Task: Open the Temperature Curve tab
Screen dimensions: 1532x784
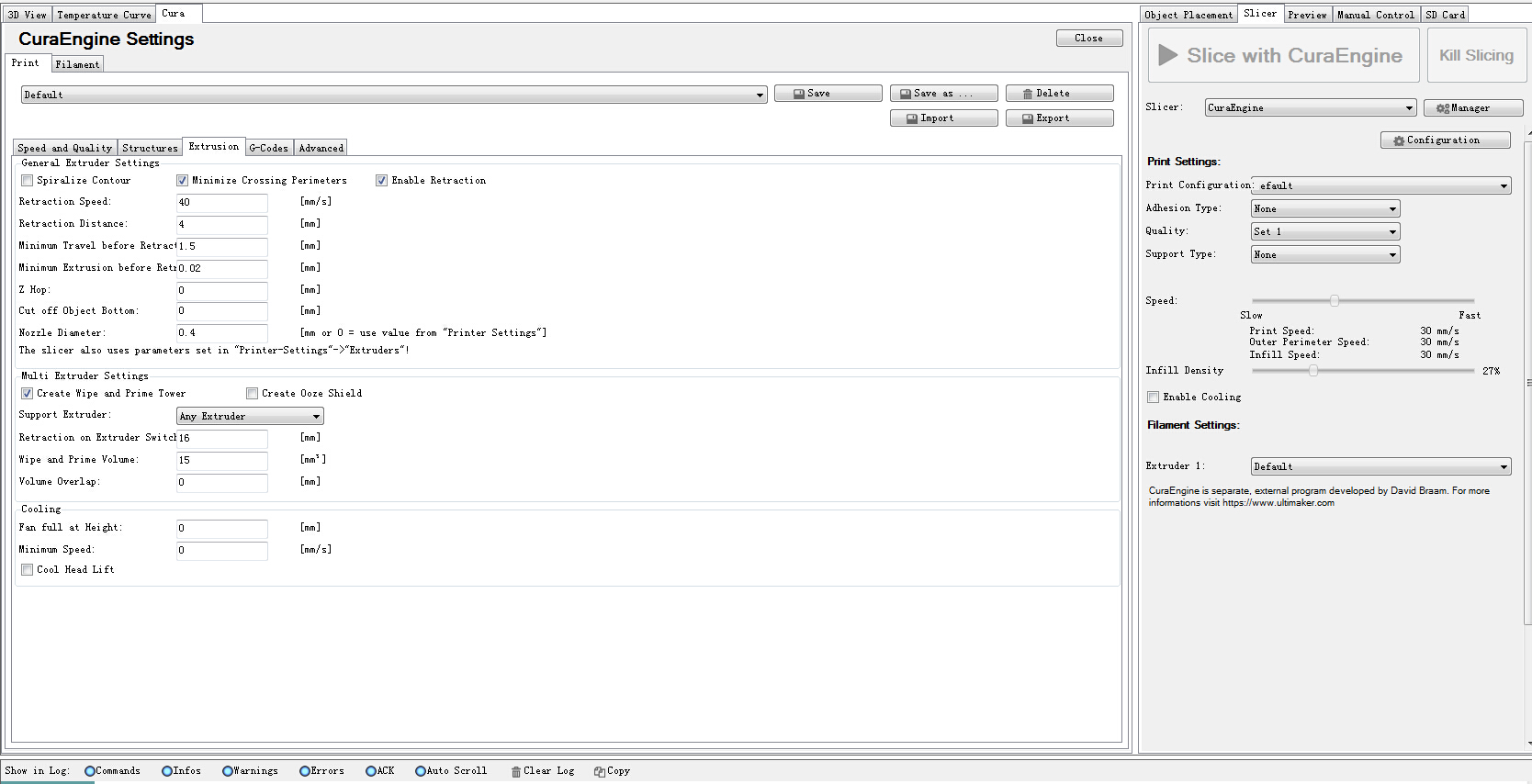Action: click(x=104, y=15)
